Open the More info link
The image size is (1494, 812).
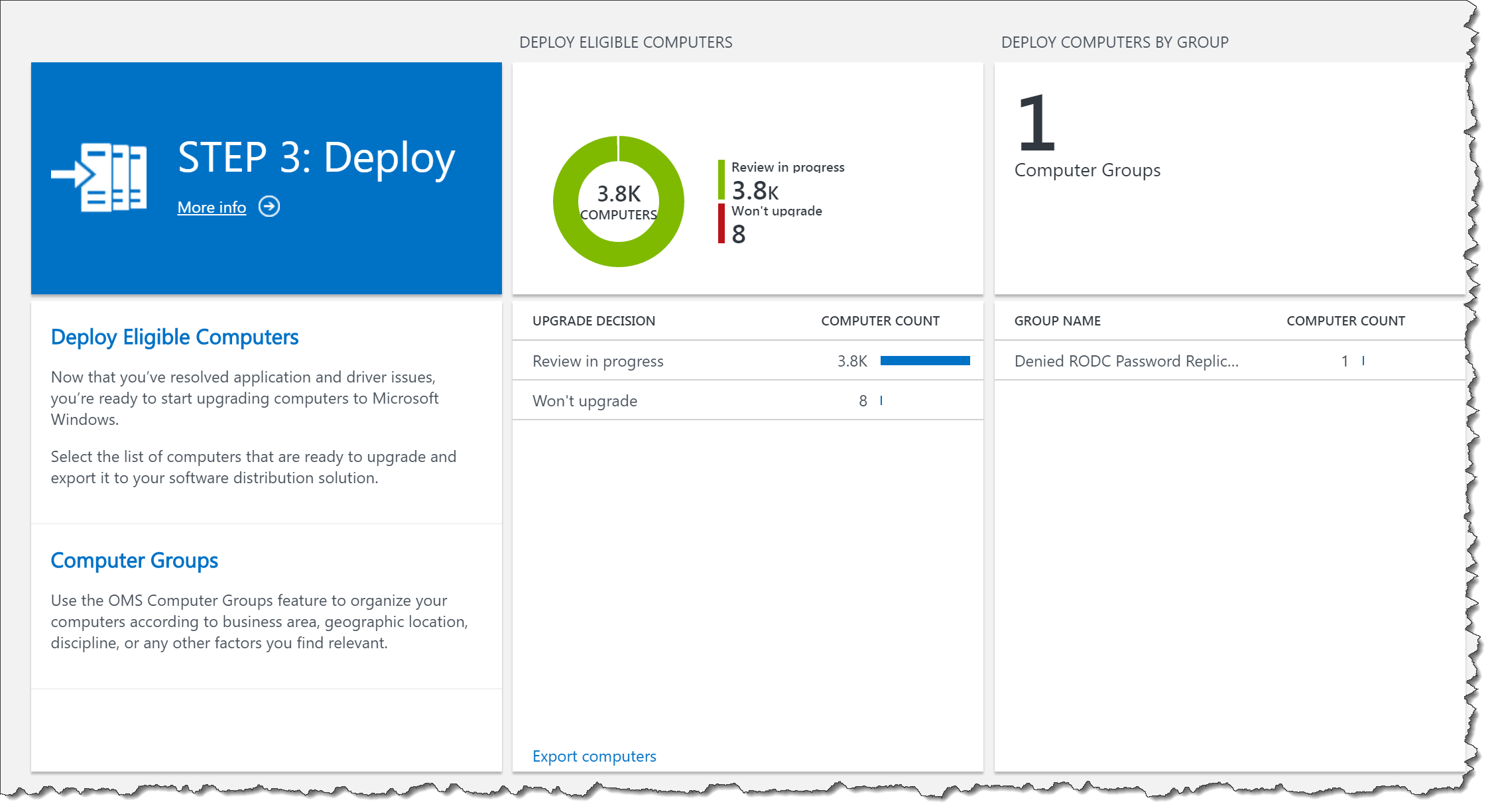click(211, 207)
